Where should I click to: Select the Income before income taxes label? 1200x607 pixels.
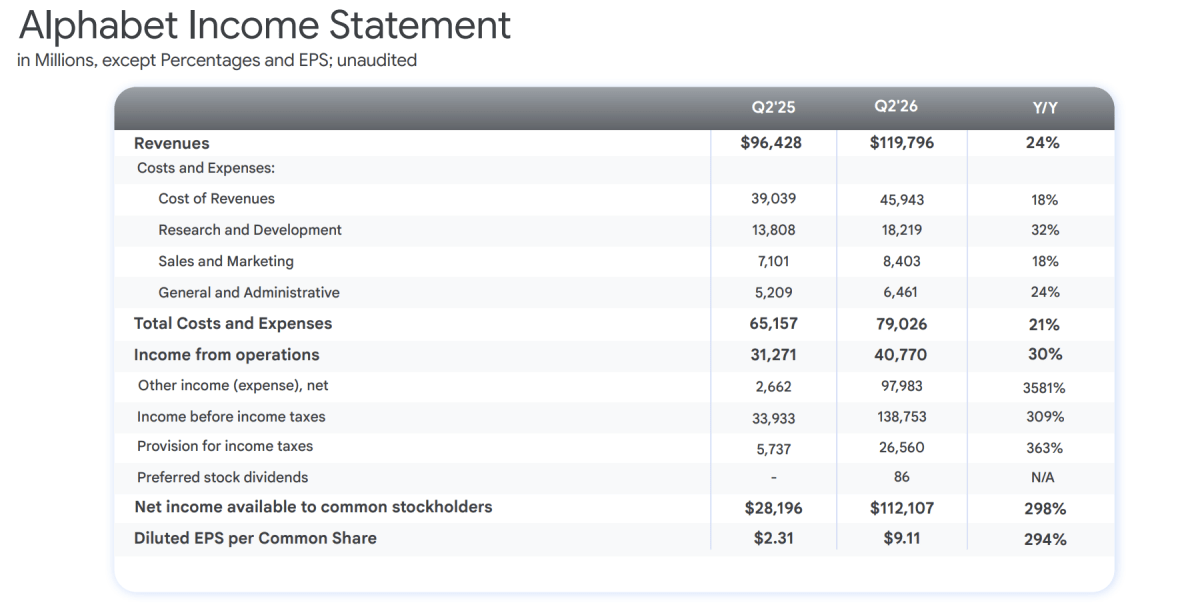(231, 416)
